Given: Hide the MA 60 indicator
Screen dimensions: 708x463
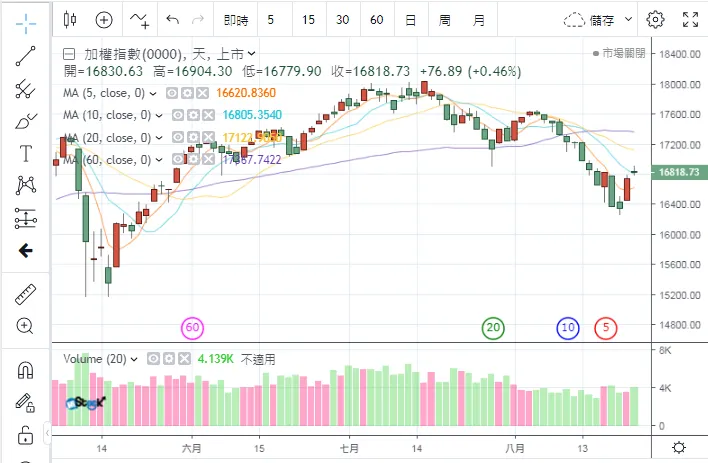Looking at the screenshot, I should tap(178, 159).
